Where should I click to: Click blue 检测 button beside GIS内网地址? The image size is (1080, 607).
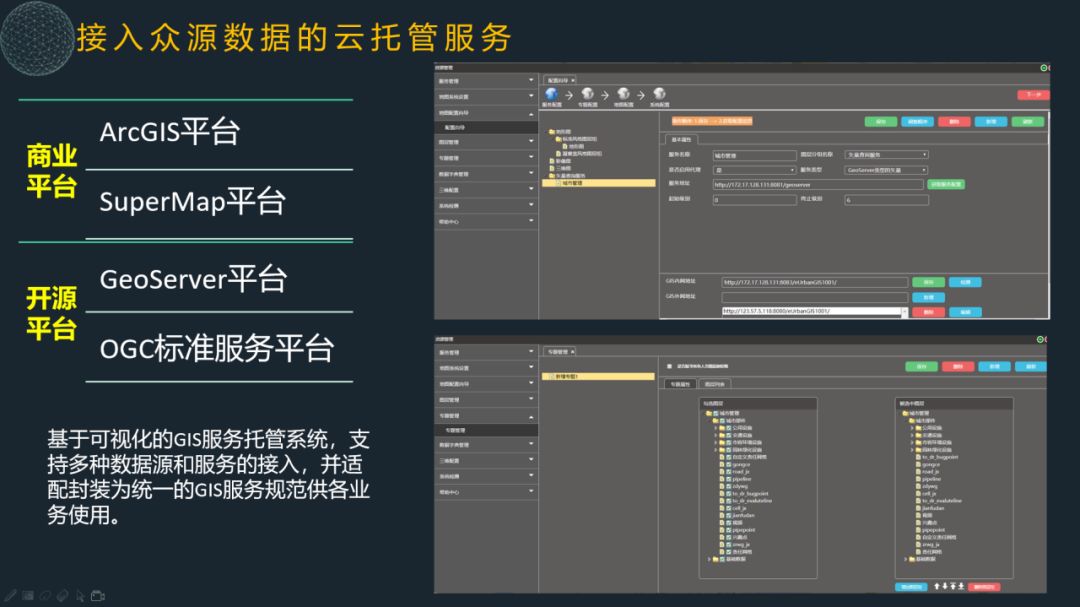click(965, 282)
